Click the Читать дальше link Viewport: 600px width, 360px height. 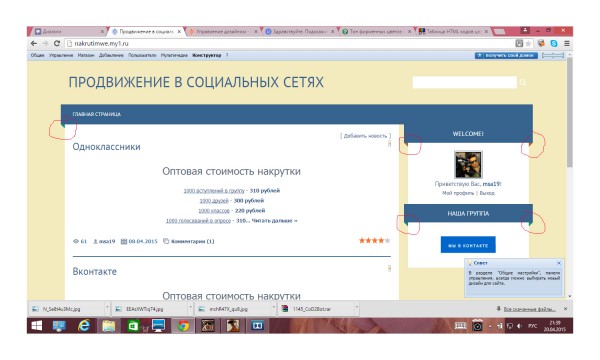[x=274, y=221]
